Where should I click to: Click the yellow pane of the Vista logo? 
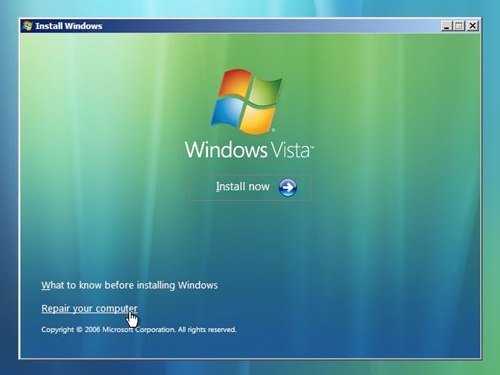tap(257, 120)
